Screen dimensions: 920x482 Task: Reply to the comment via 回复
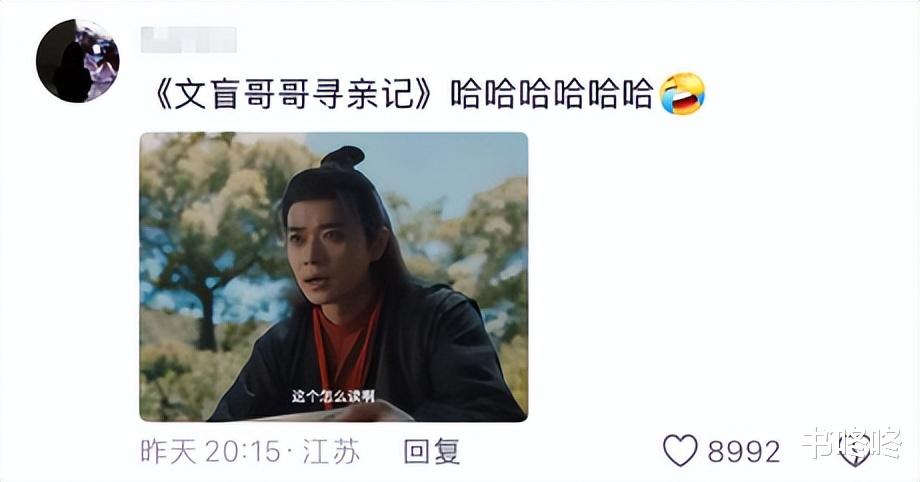pos(431,451)
